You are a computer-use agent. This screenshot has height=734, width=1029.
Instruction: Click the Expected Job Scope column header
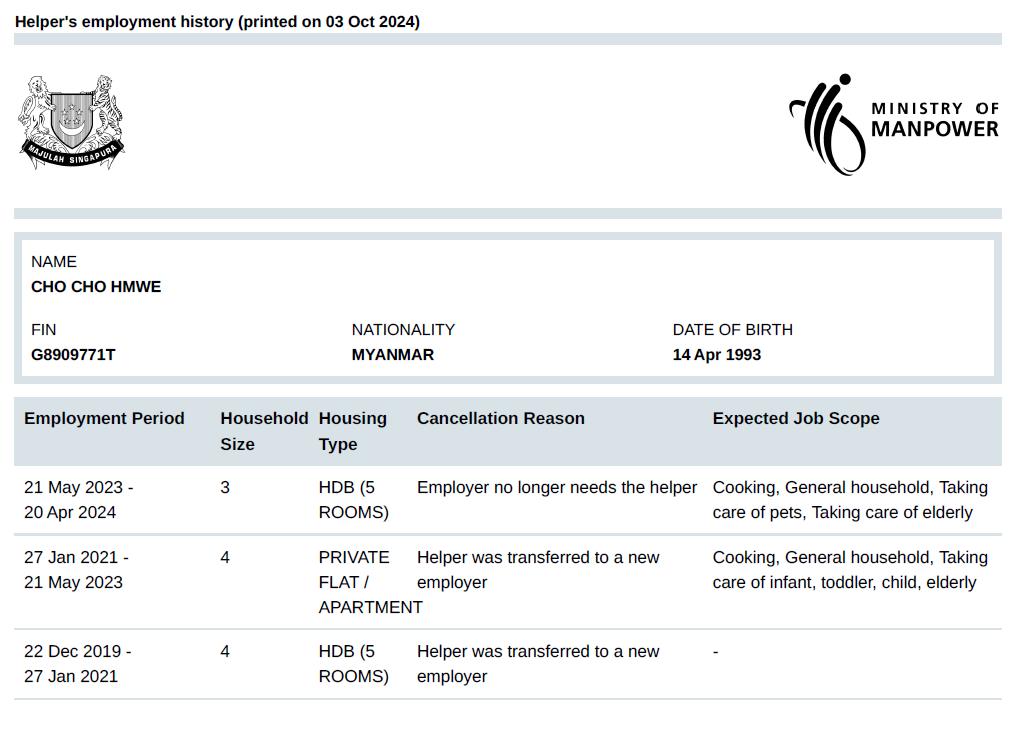pyautogui.click(x=795, y=419)
